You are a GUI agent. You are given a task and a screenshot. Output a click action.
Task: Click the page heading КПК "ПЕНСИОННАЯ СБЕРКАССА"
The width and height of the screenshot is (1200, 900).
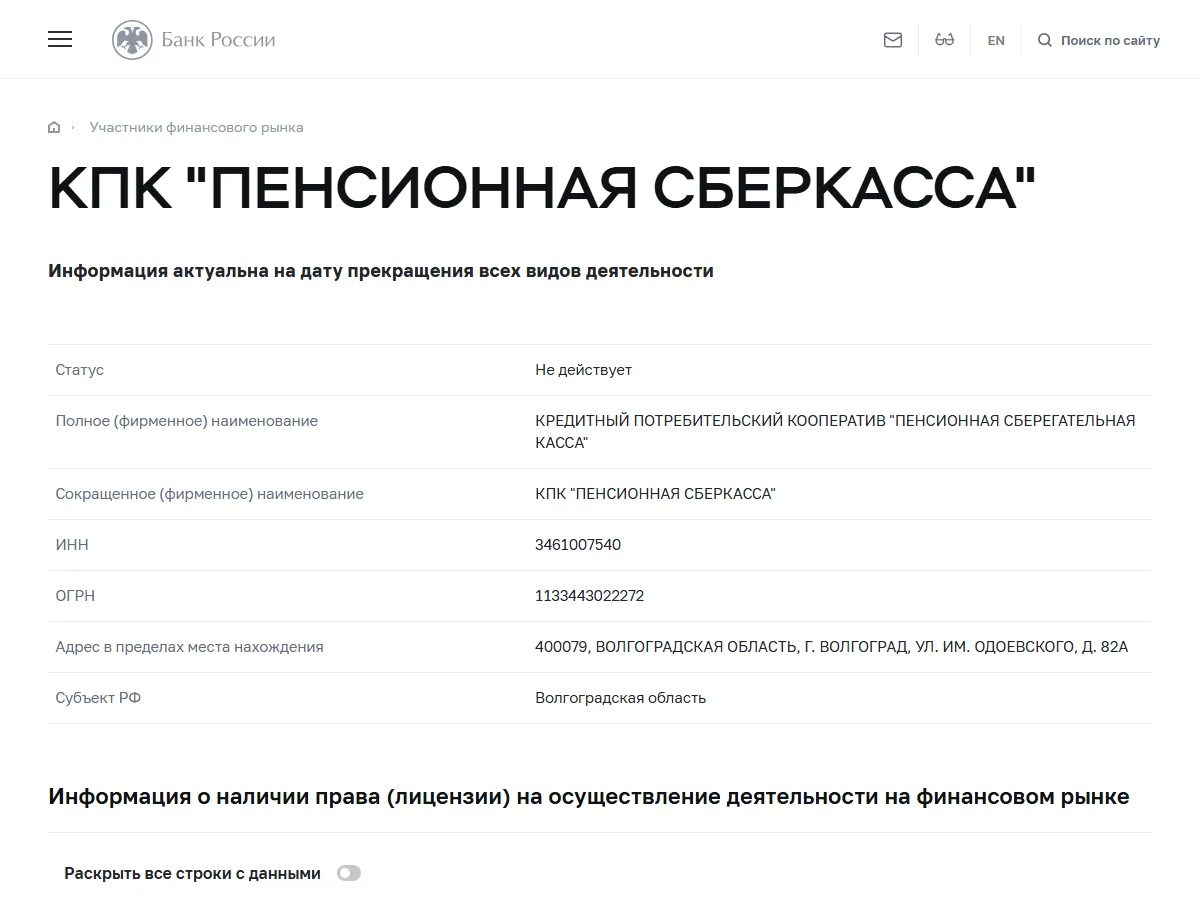click(x=543, y=188)
